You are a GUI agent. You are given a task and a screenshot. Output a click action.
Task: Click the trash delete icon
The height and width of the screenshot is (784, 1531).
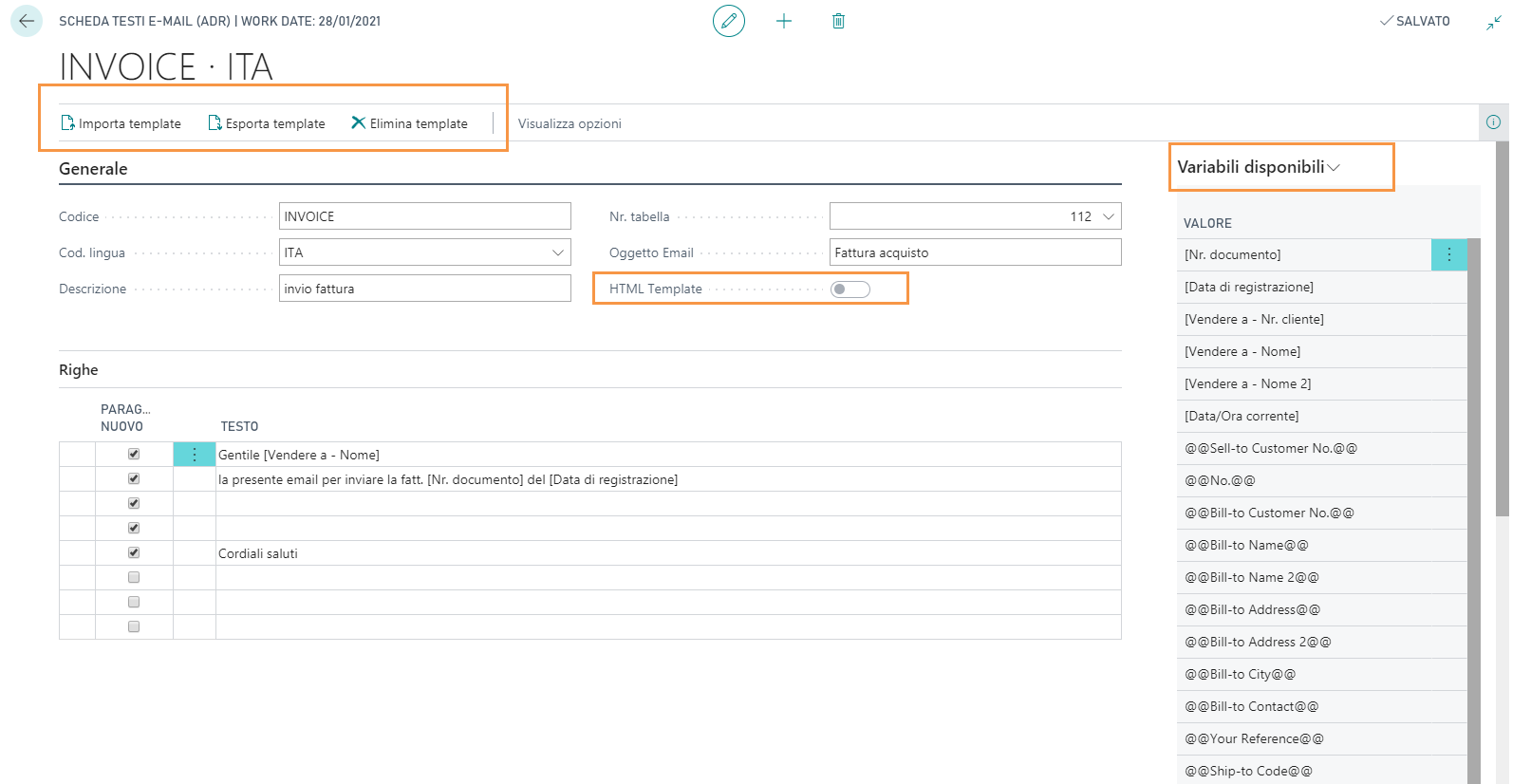coord(838,21)
